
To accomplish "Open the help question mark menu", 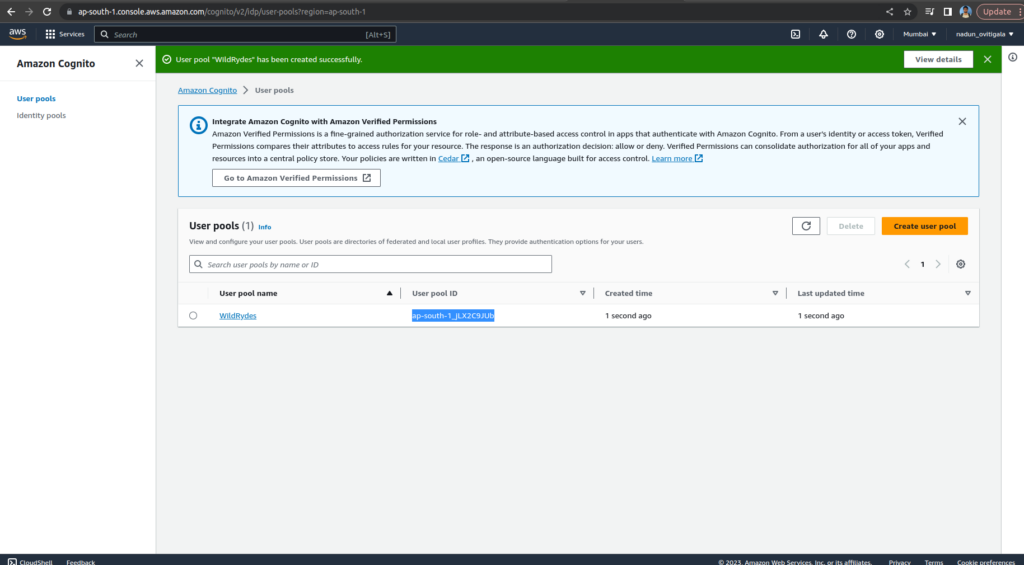I will [852, 34].
